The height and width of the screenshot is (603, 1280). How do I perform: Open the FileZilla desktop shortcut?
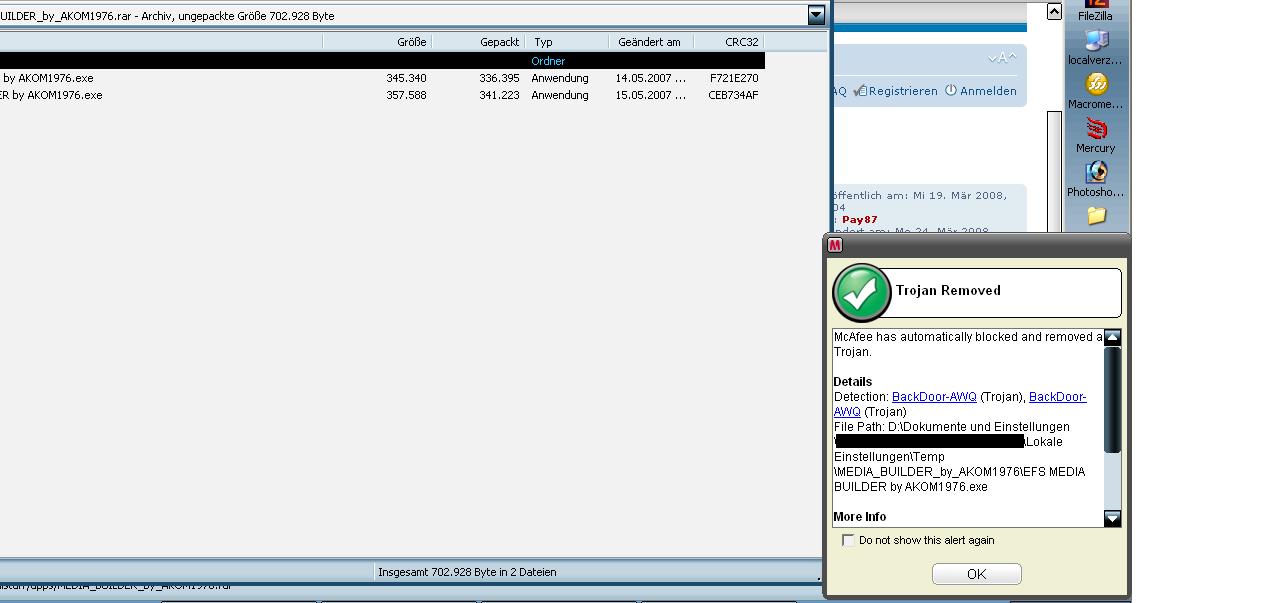pyautogui.click(x=1095, y=10)
